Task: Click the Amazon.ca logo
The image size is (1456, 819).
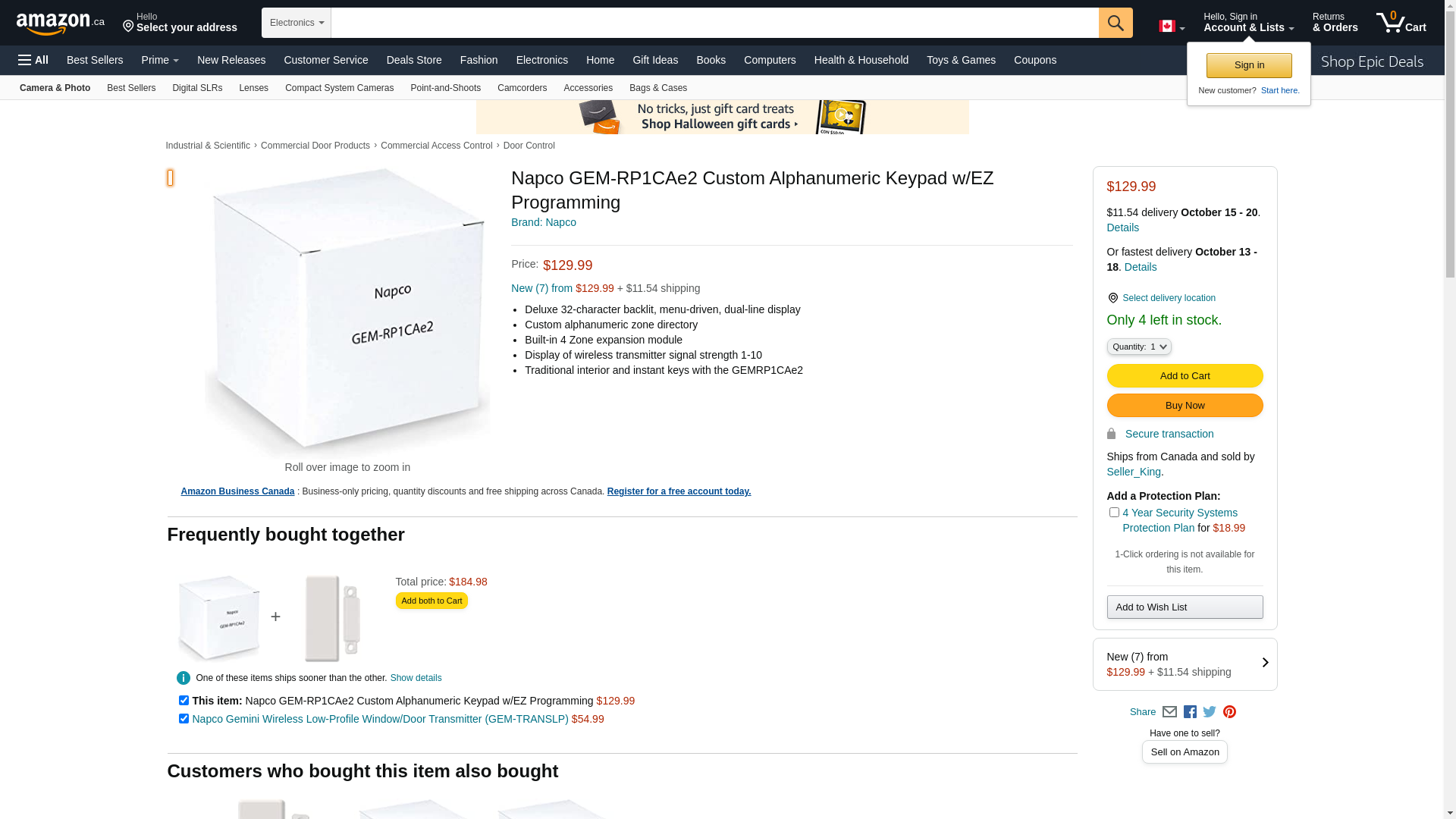Action: tap(60, 24)
